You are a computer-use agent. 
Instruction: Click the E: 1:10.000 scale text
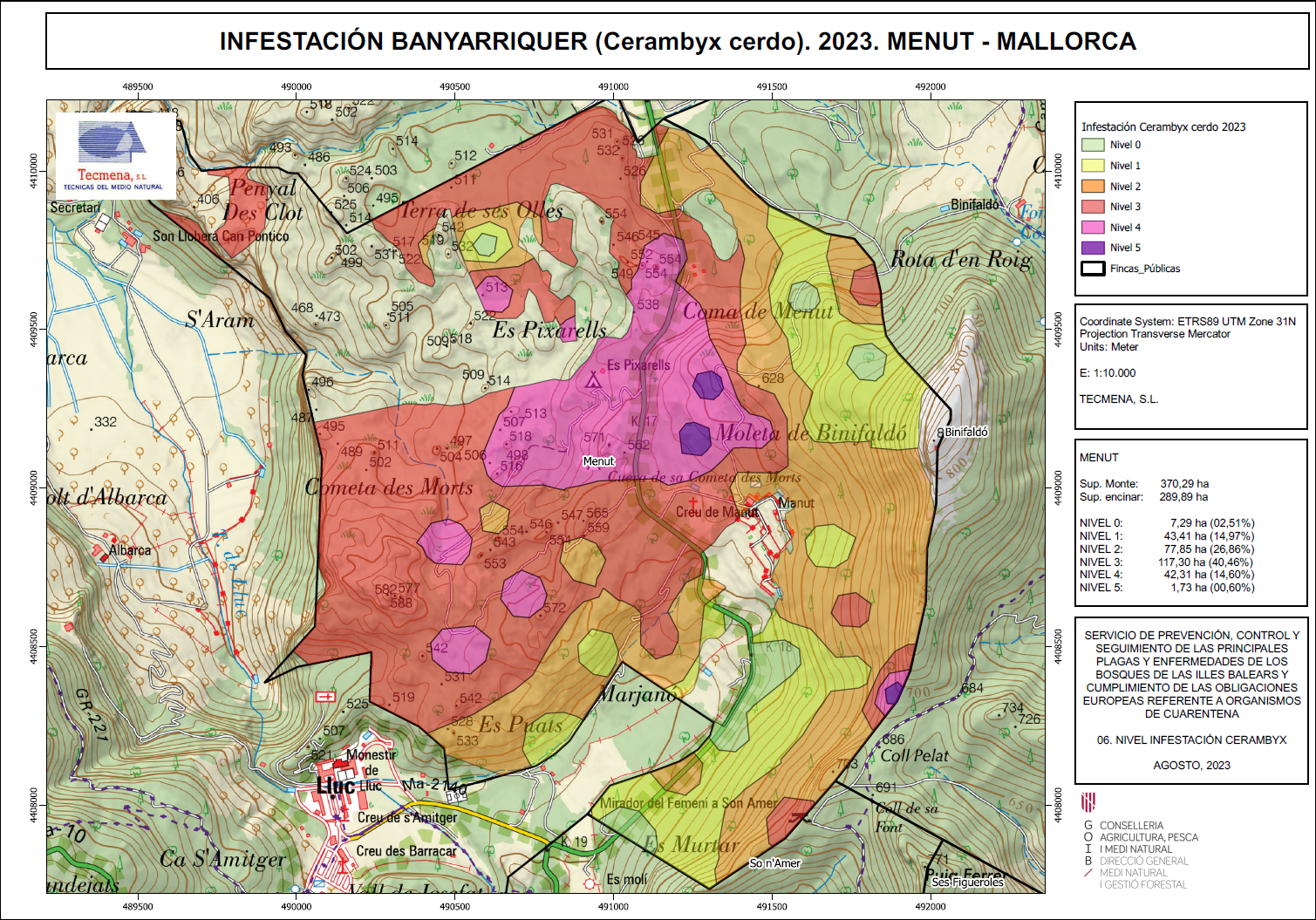coord(1108,373)
